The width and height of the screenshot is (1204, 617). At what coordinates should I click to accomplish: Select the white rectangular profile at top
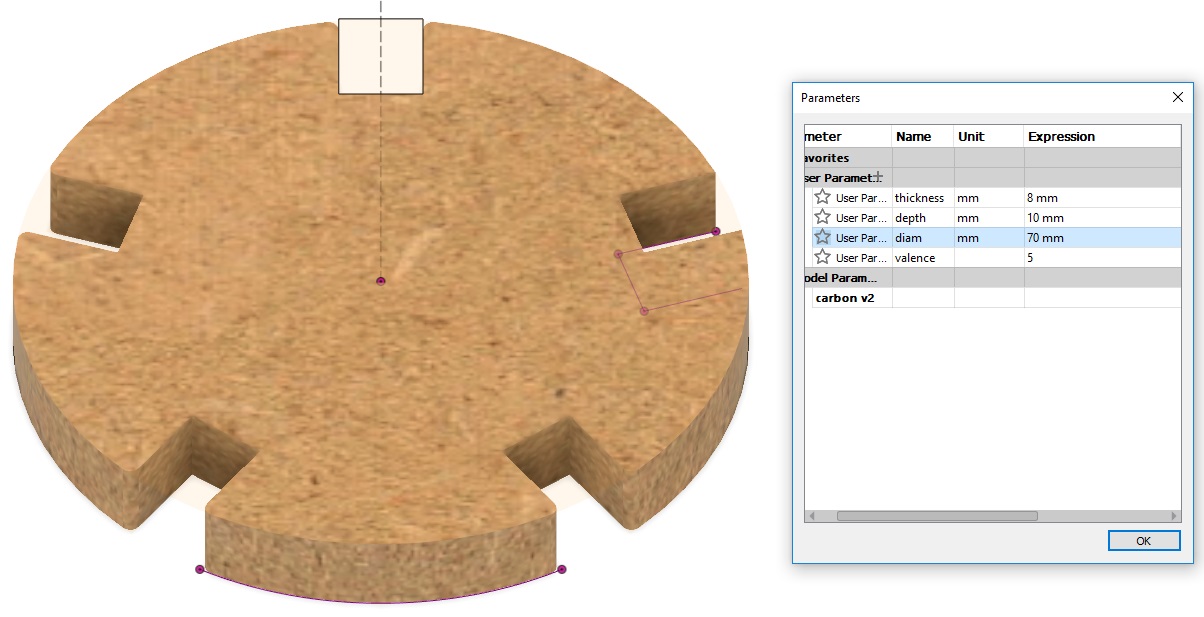pyautogui.click(x=380, y=56)
